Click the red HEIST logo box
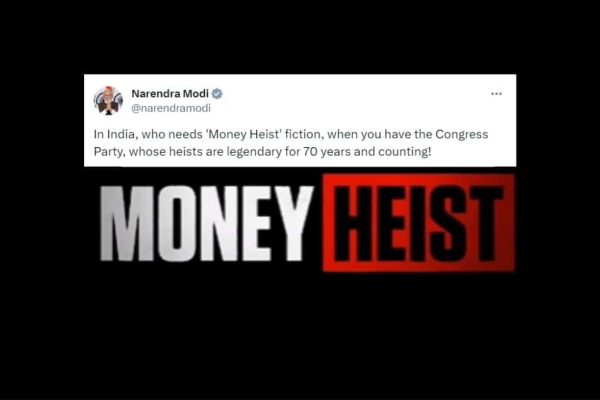600x400 pixels. pos(419,223)
